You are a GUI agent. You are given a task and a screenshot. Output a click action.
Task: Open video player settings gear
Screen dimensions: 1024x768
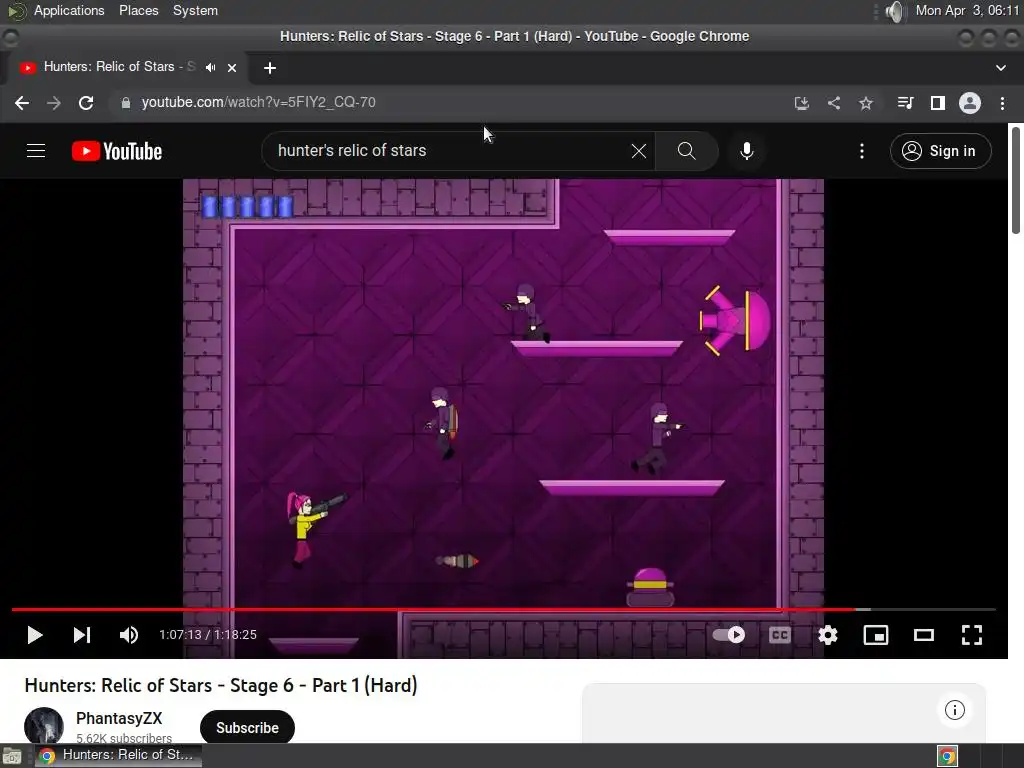pos(827,635)
